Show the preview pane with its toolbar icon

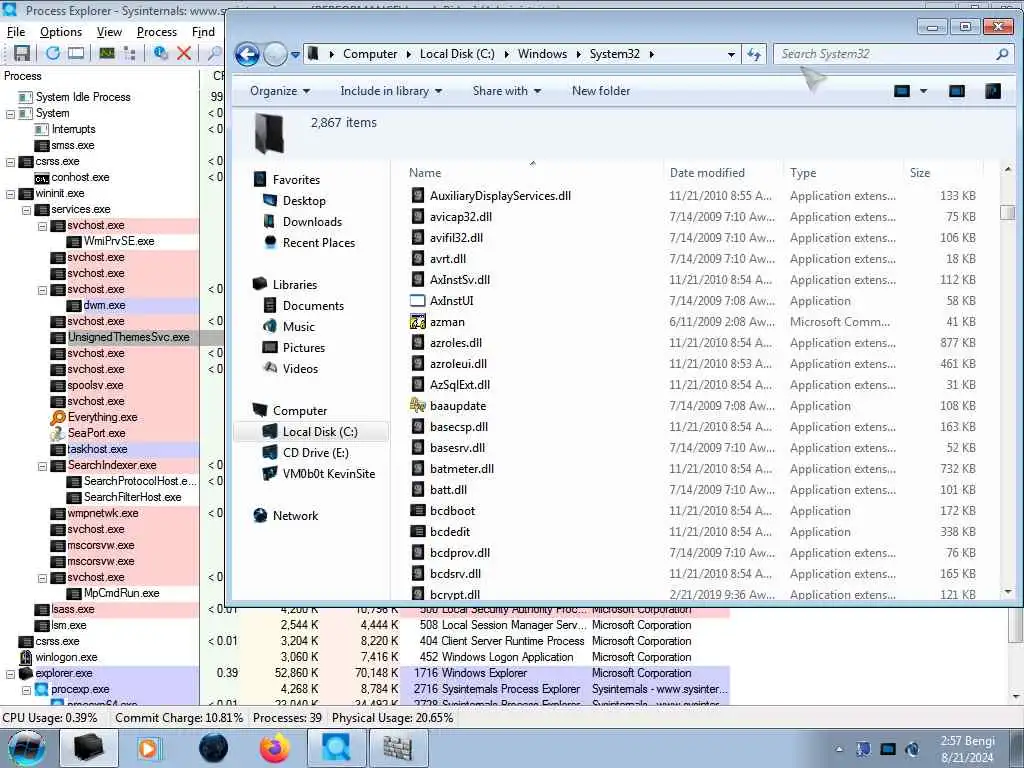(957, 91)
